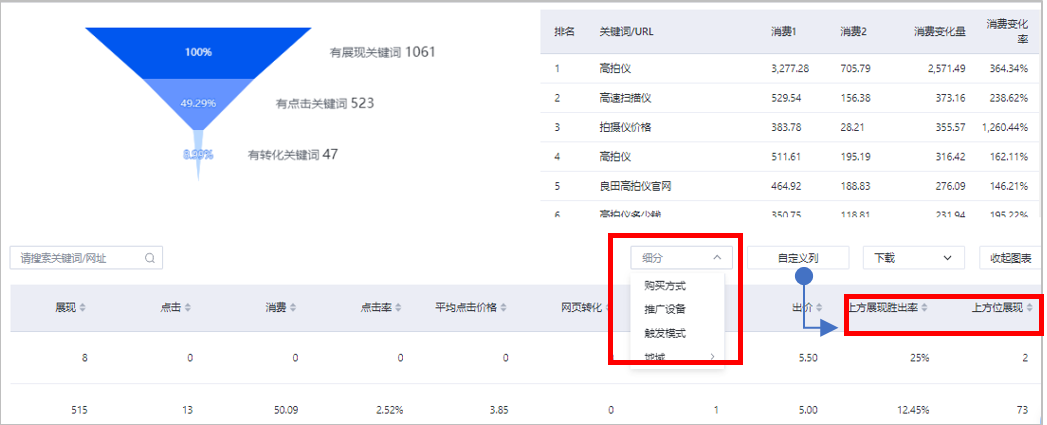This screenshot has height=425, width=1047.
Task: Select 购买方式 from the menu
Action: coord(665,286)
